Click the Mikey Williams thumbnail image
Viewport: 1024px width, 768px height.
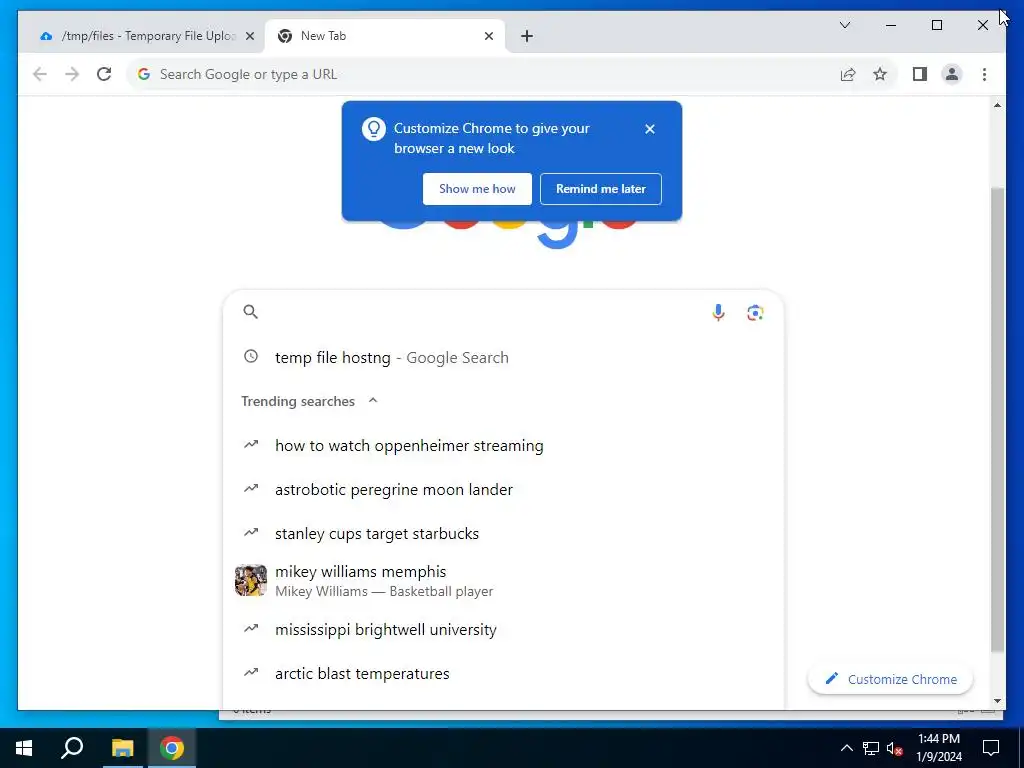pos(251,580)
